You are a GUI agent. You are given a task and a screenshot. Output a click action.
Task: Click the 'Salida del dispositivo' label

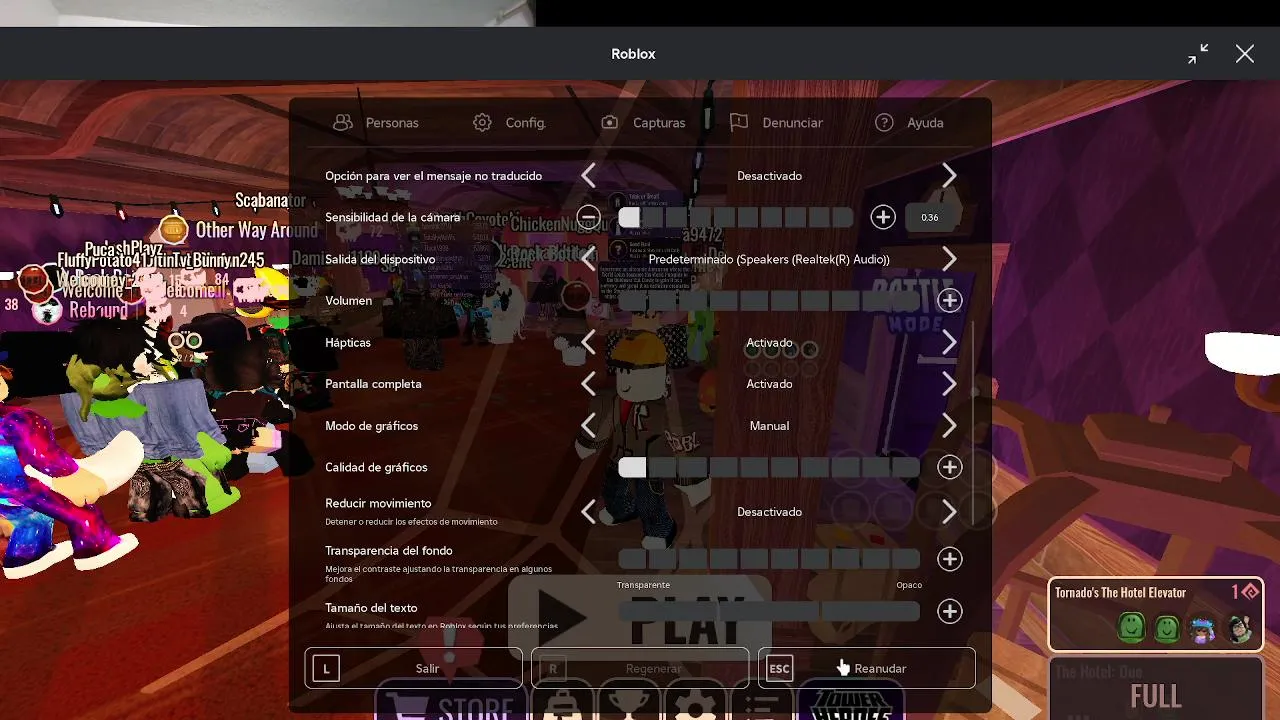point(380,259)
